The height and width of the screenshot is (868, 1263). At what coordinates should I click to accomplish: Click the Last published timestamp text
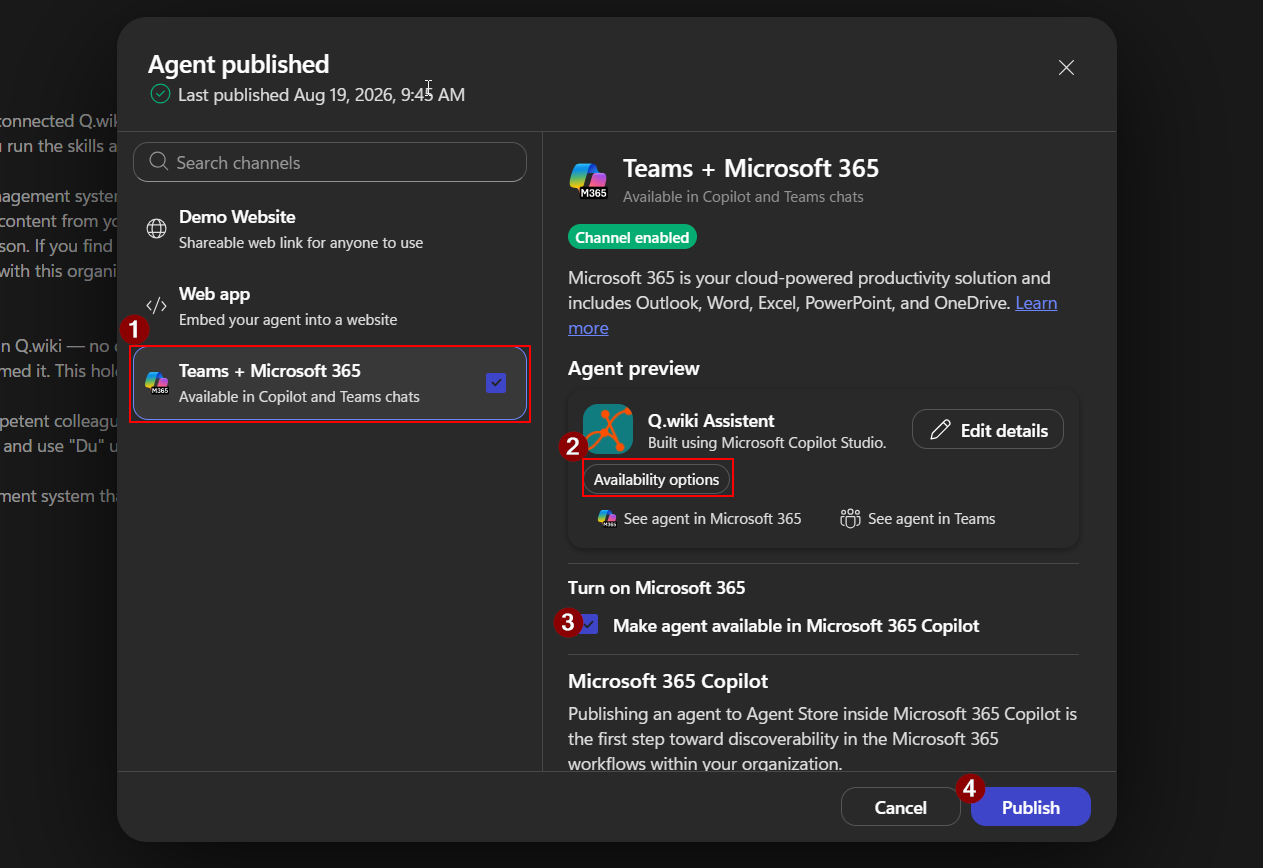click(321, 95)
